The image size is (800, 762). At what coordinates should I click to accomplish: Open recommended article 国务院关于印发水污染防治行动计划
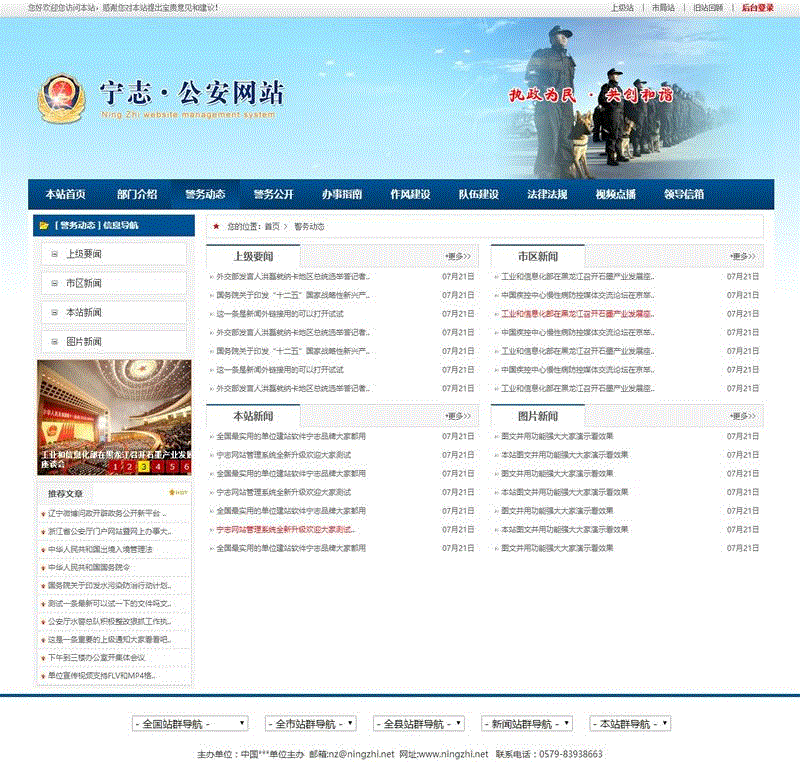pos(110,586)
